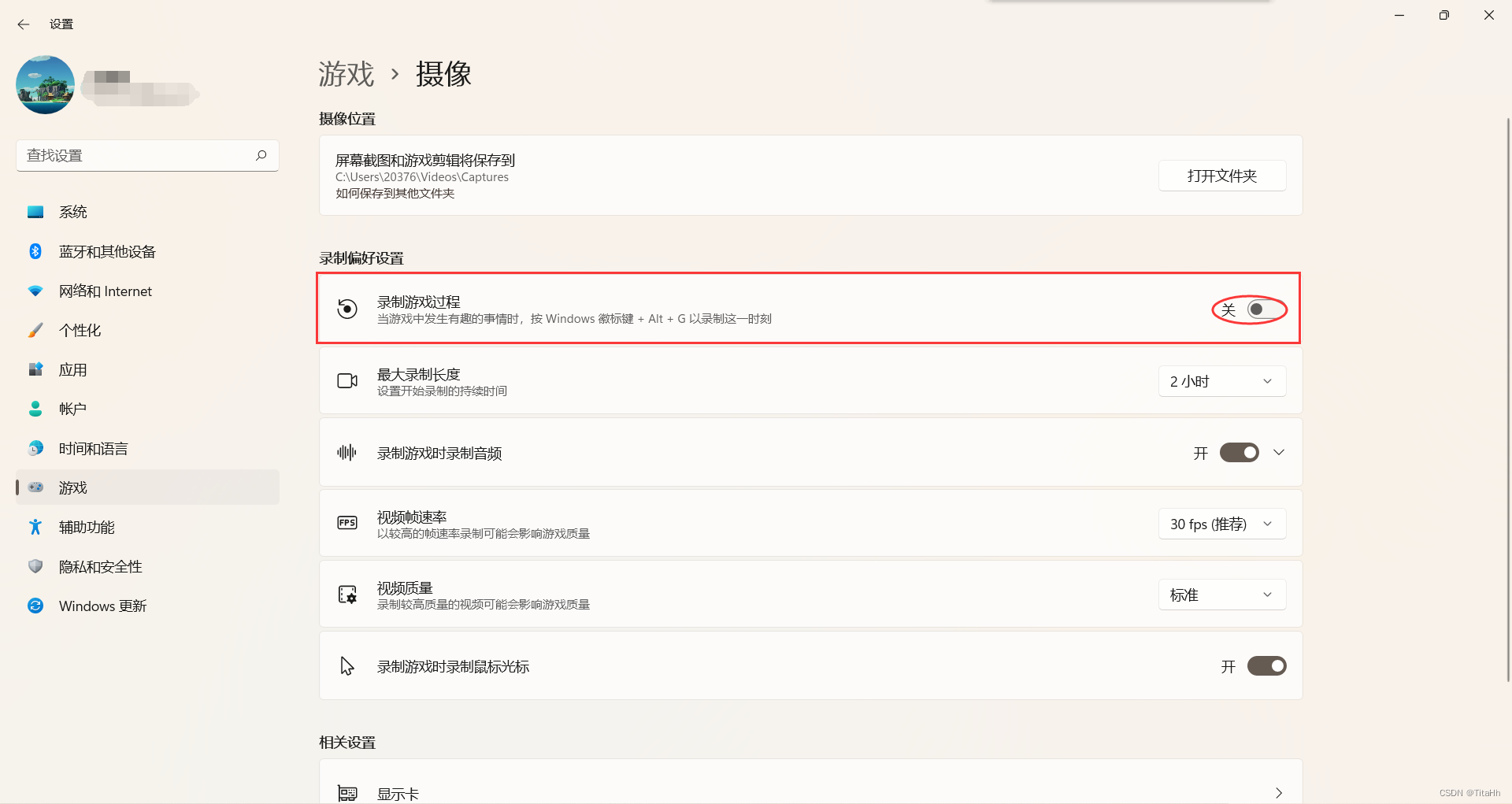This screenshot has height=804, width=1512.
Task: Click the 系统 monitor icon
Action: click(35, 212)
